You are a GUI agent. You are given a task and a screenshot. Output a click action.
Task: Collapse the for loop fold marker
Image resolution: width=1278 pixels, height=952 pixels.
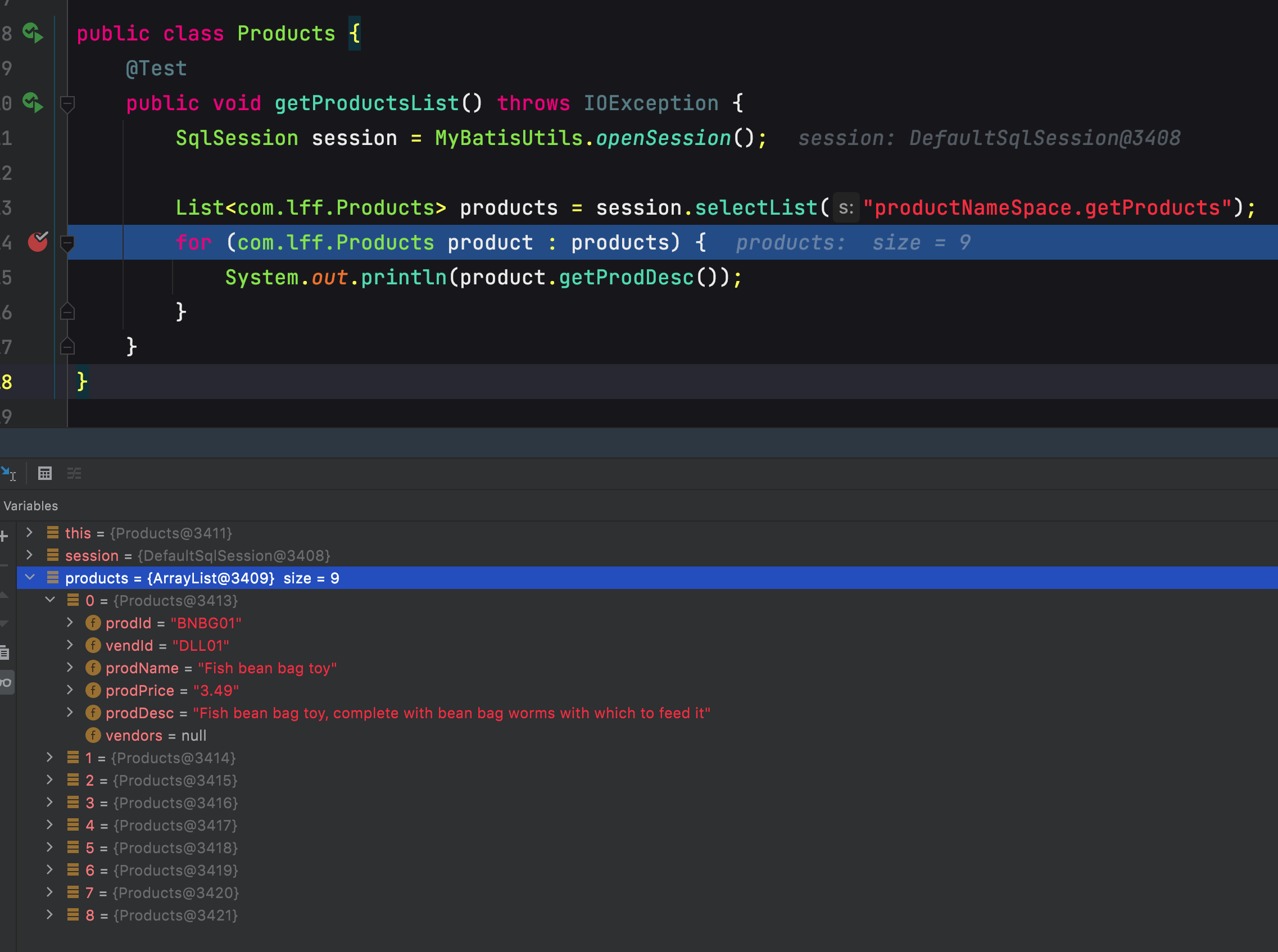pos(67,243)
